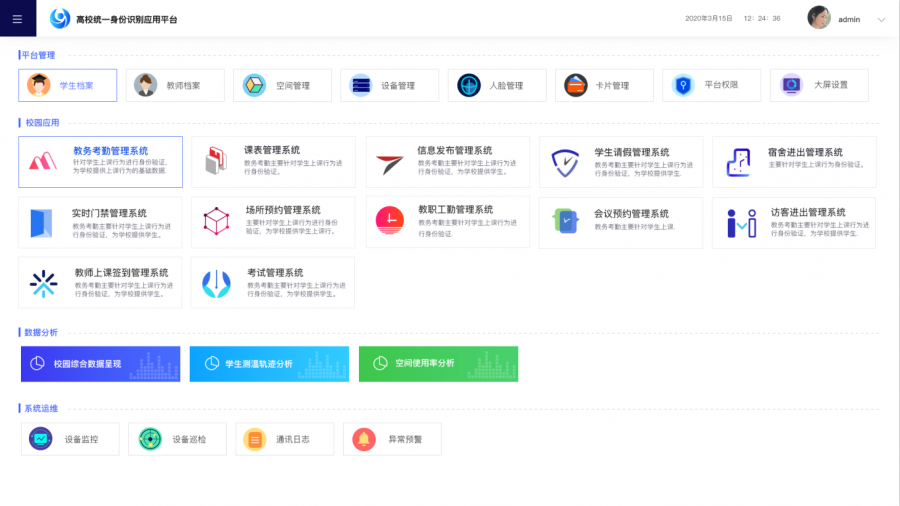This screenshot has height=506, width=900.
Task: Click the admin user avatar
Action: pos(819,18)
